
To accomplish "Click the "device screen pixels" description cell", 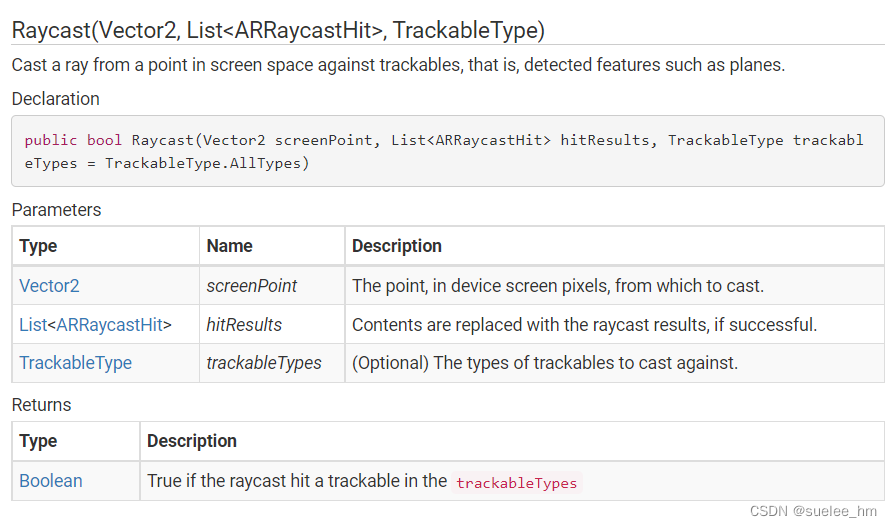I will (x=557, y=286).
